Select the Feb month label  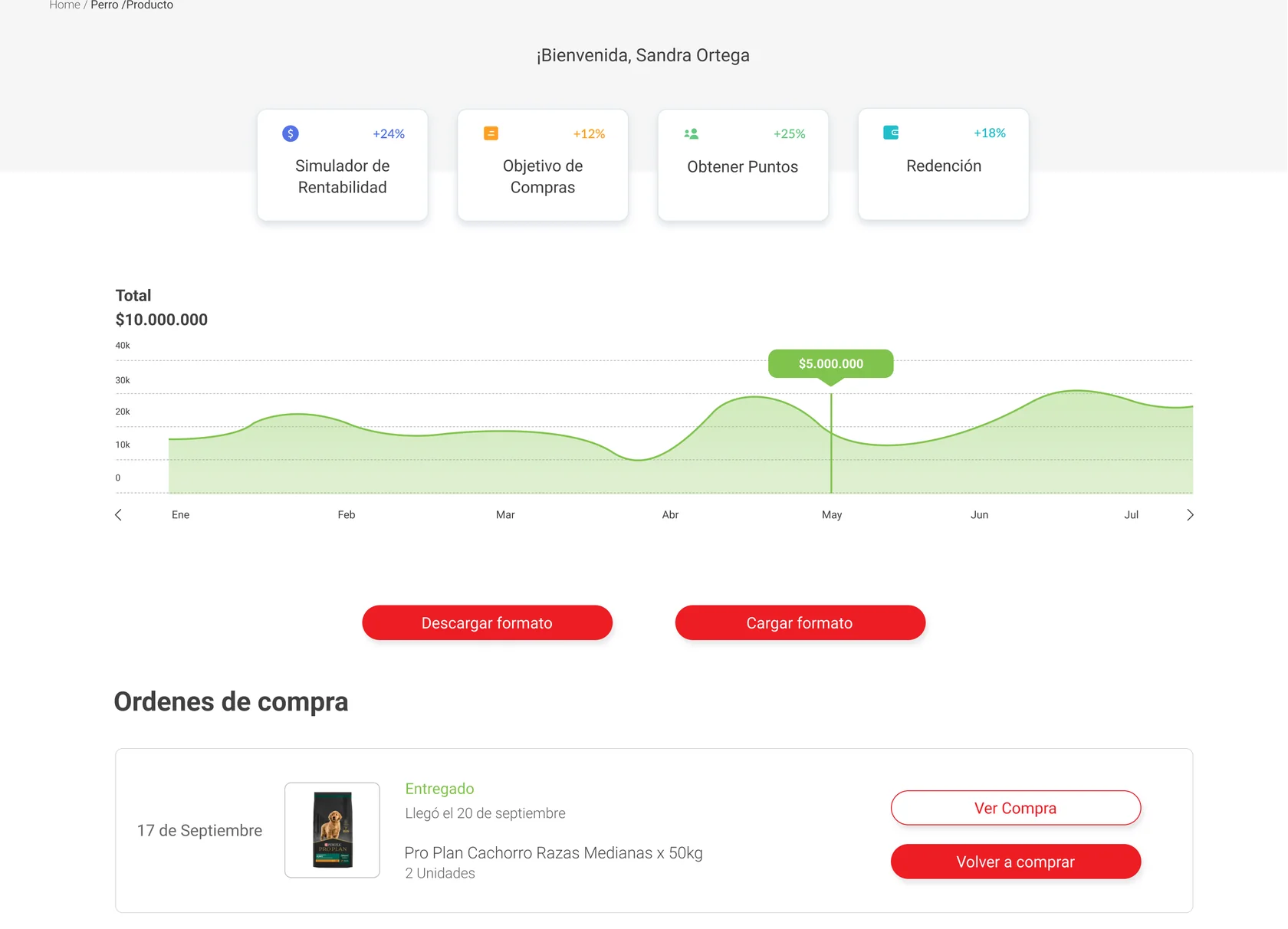pyautogui.click(x=347, y=515)
